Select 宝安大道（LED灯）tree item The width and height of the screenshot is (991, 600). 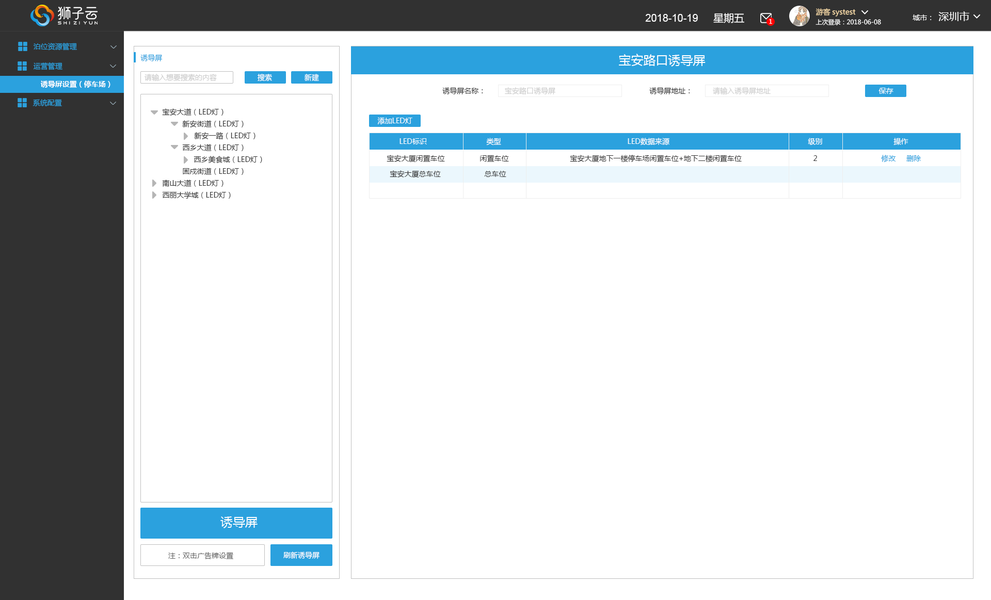pos(193,112)
